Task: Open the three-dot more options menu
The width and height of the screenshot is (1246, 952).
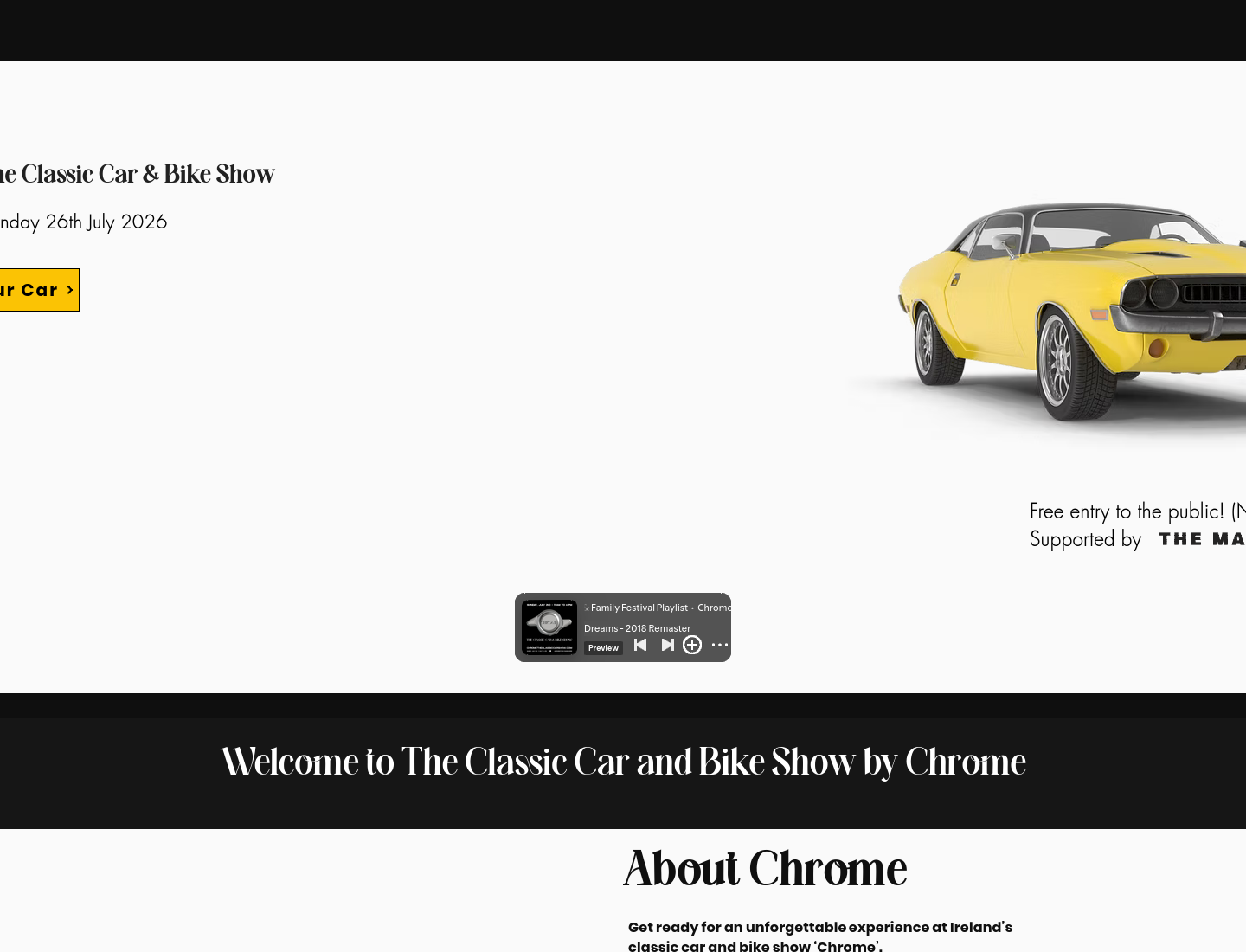Action: [720, 645]
